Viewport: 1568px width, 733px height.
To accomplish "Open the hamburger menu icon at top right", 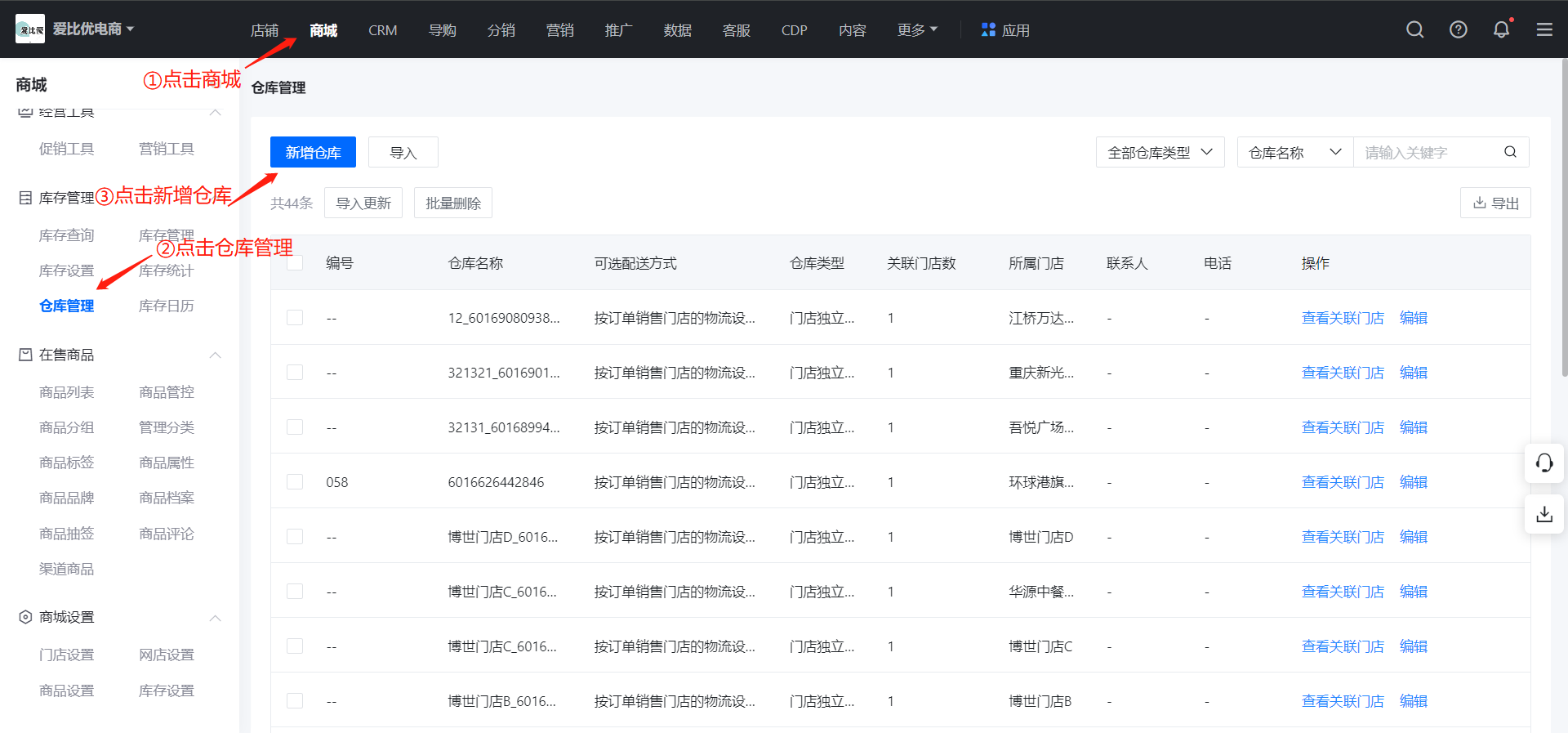I will click(1544, 29).
